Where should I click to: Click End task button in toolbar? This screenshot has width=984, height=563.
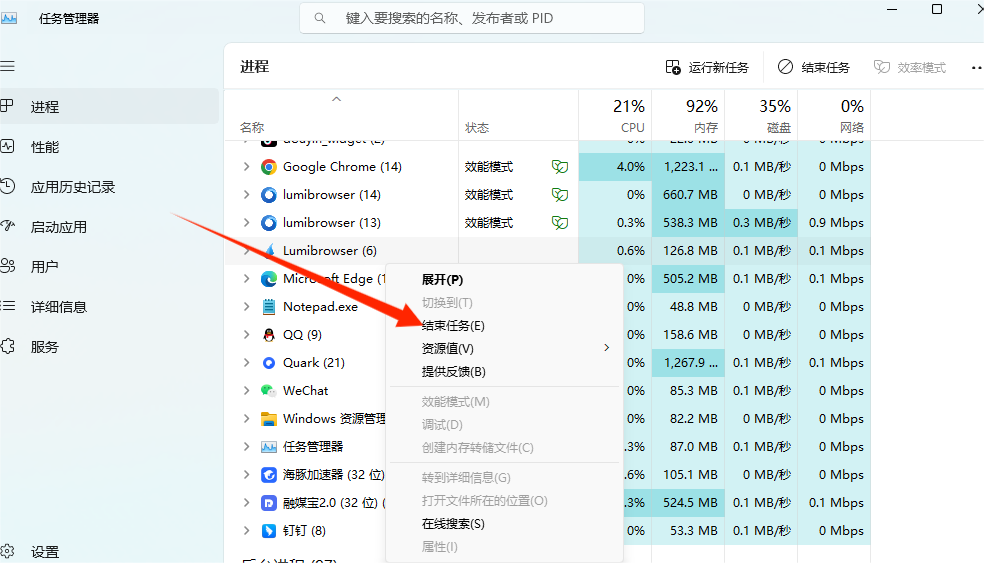click(x=813, y=67)
